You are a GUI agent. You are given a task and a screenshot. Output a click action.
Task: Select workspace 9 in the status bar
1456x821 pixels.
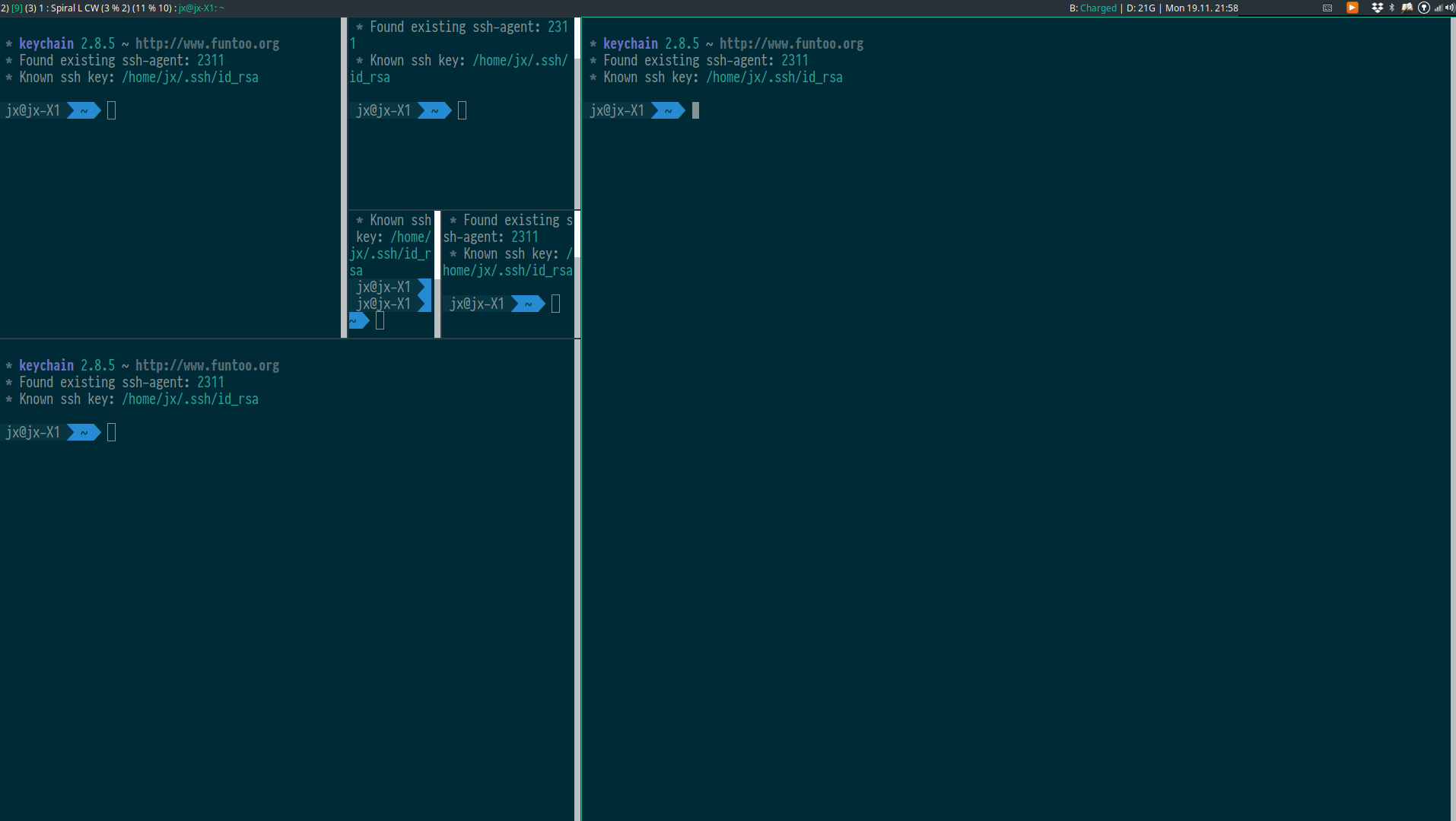16,8
